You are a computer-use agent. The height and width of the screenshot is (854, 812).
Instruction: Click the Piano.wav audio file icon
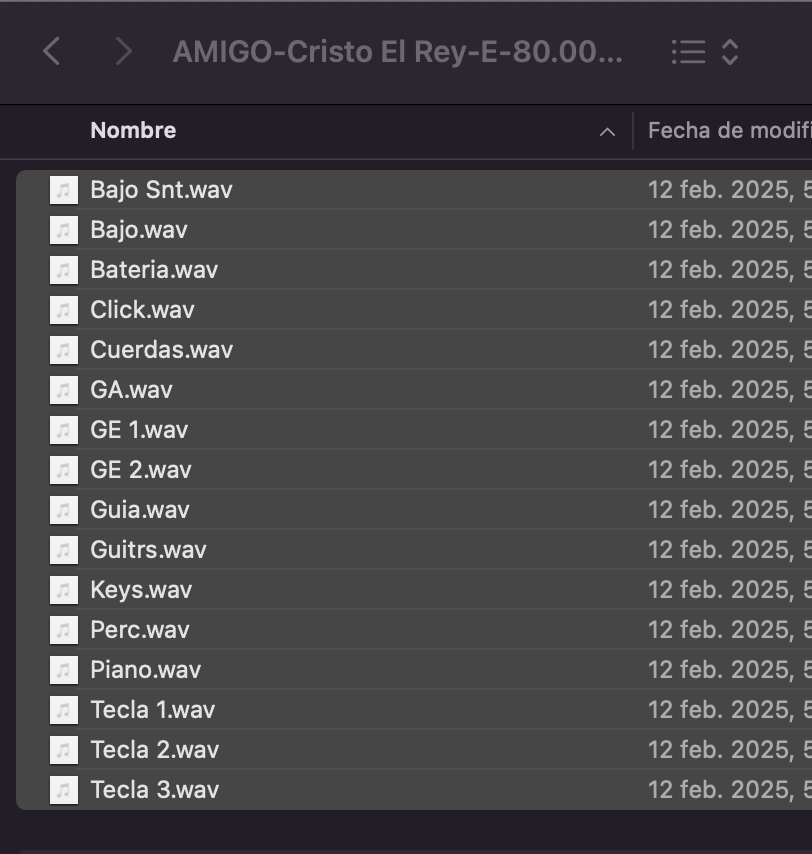[64, 670]
